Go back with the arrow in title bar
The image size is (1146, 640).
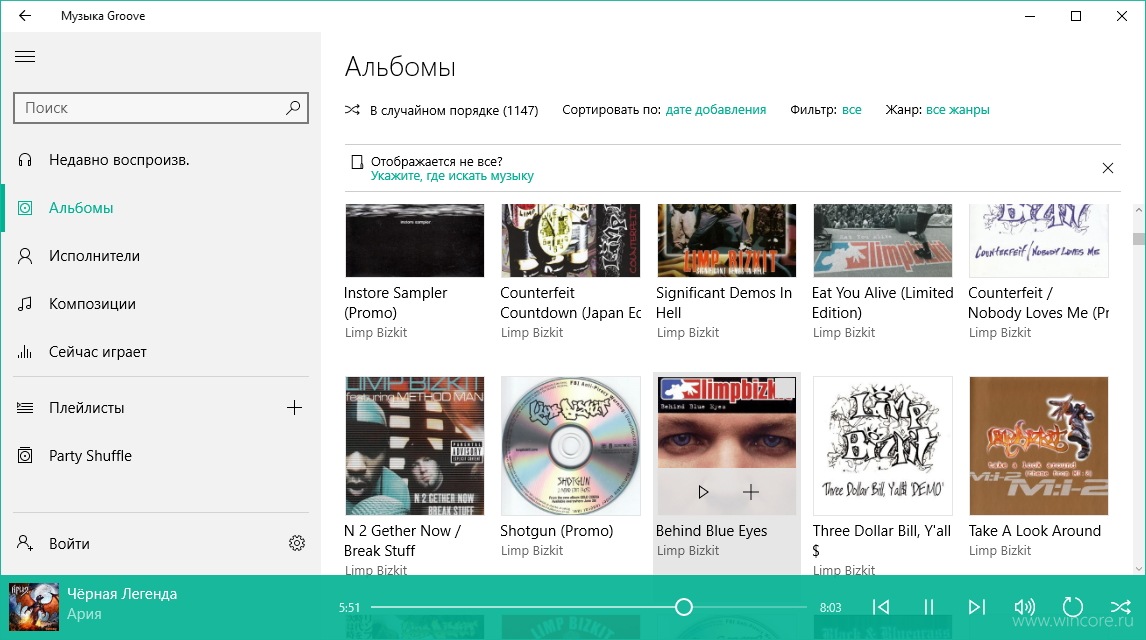tap(25, 15)
